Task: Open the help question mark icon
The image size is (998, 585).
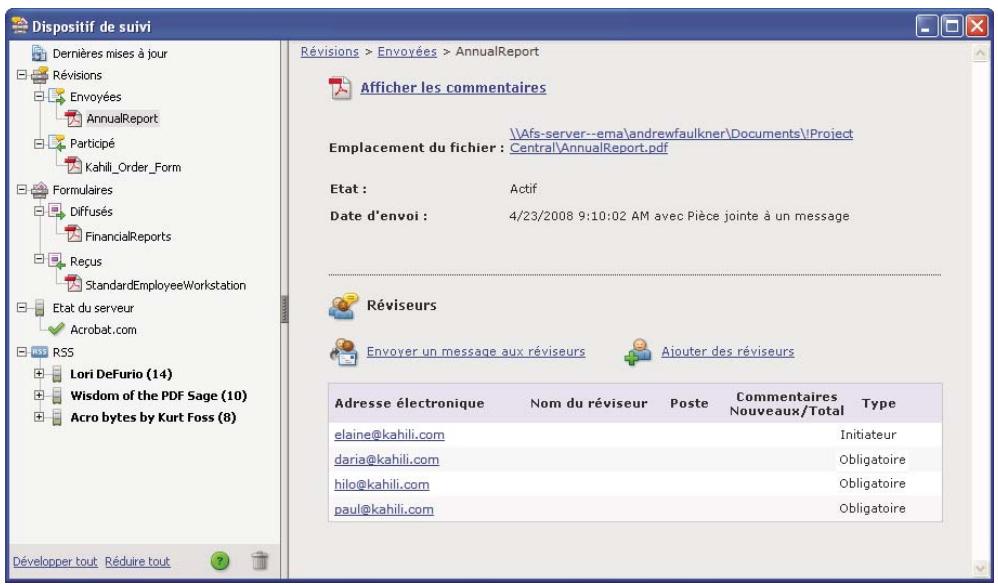Action: coord(220,562)
